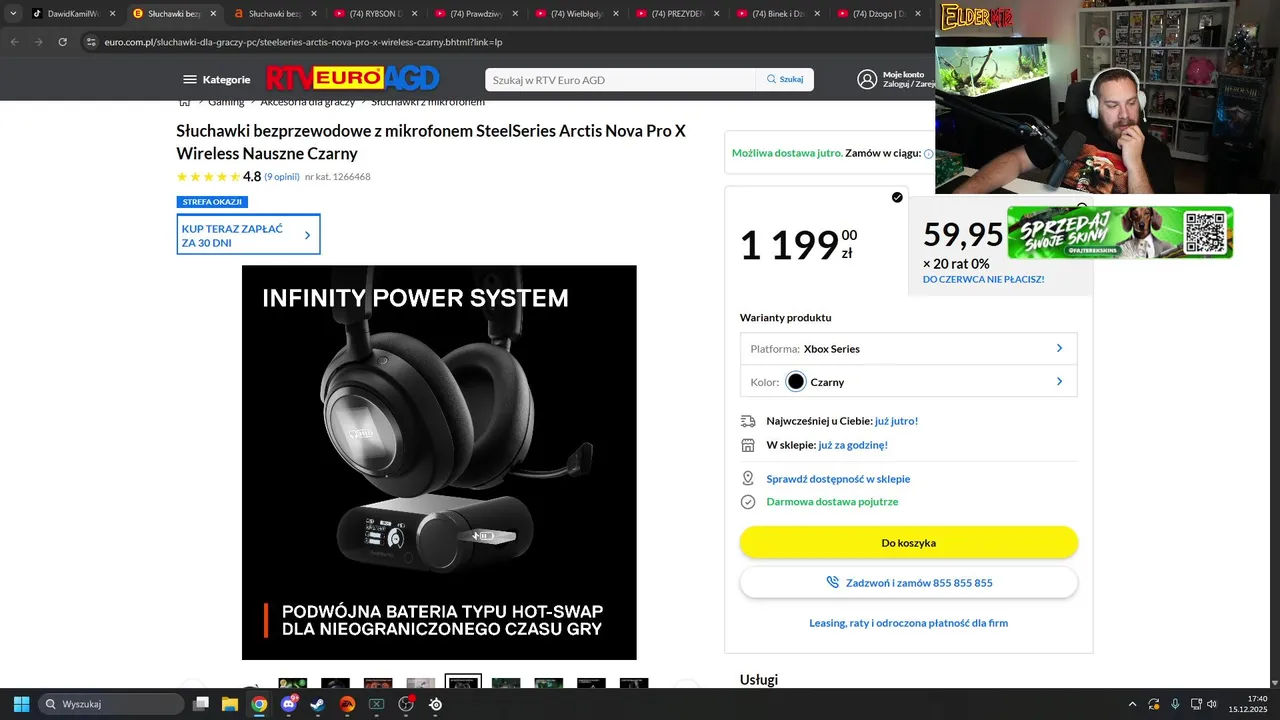
Task: Click the main headset product image
Action: pos(439,462)
